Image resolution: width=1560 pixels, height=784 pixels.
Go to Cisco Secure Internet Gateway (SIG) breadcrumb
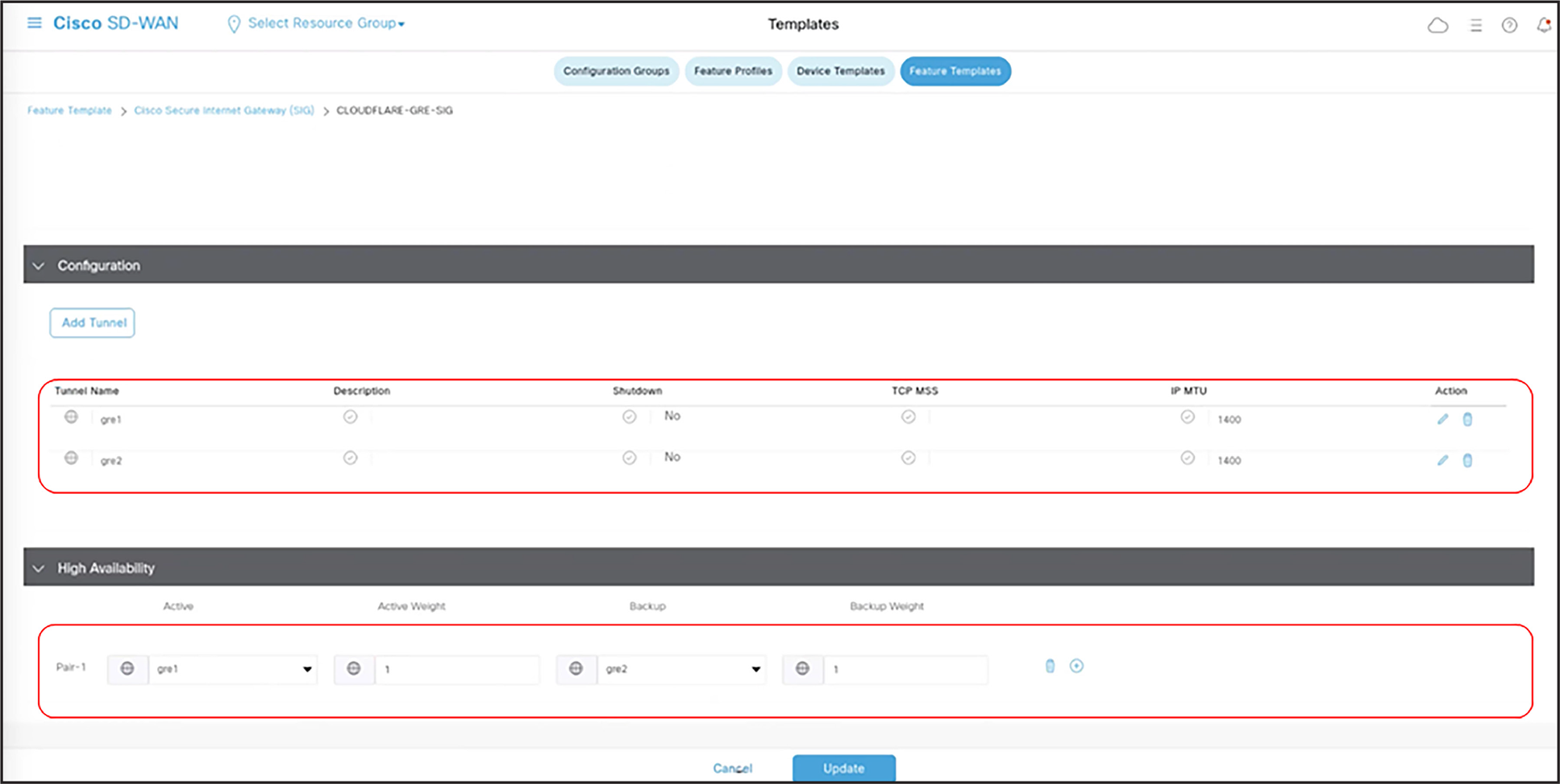224,110
